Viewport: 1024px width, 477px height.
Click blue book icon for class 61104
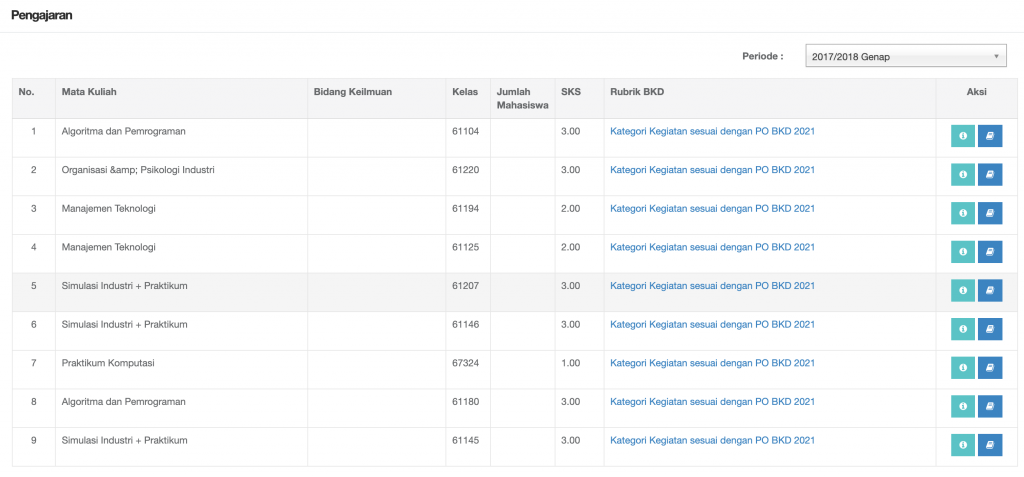click(990, 136)
